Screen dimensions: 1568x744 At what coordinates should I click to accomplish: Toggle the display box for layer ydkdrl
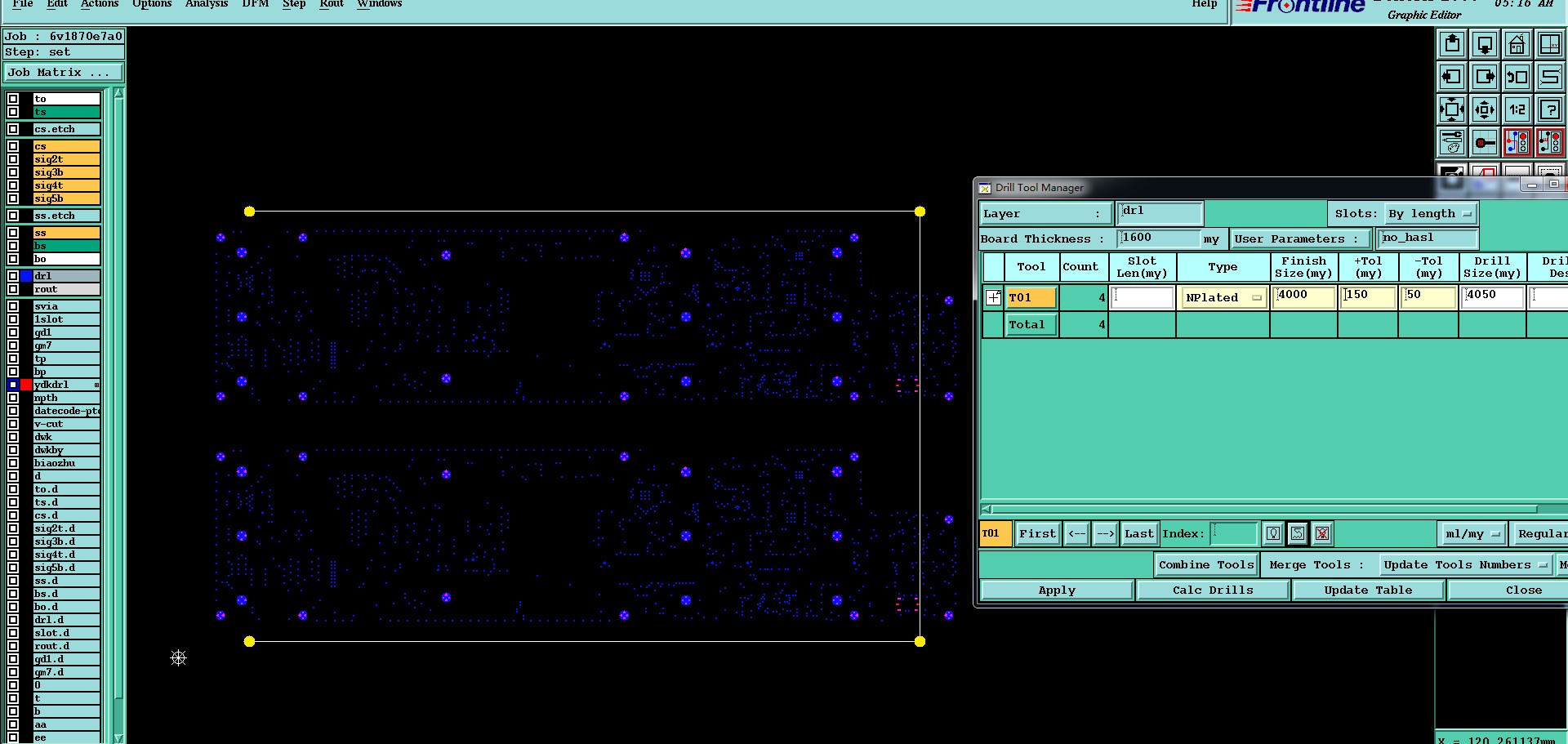coord(13,385)
